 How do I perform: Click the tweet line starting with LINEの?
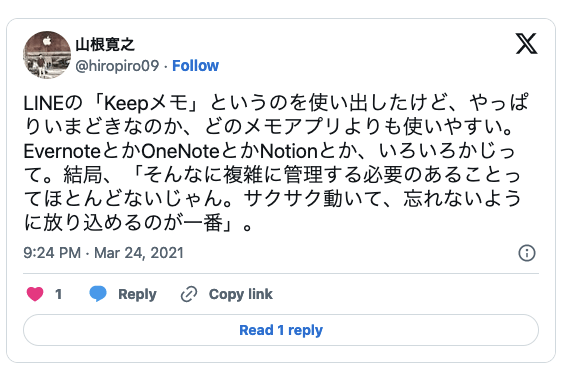pyautogui.click(x=276, y=103)
